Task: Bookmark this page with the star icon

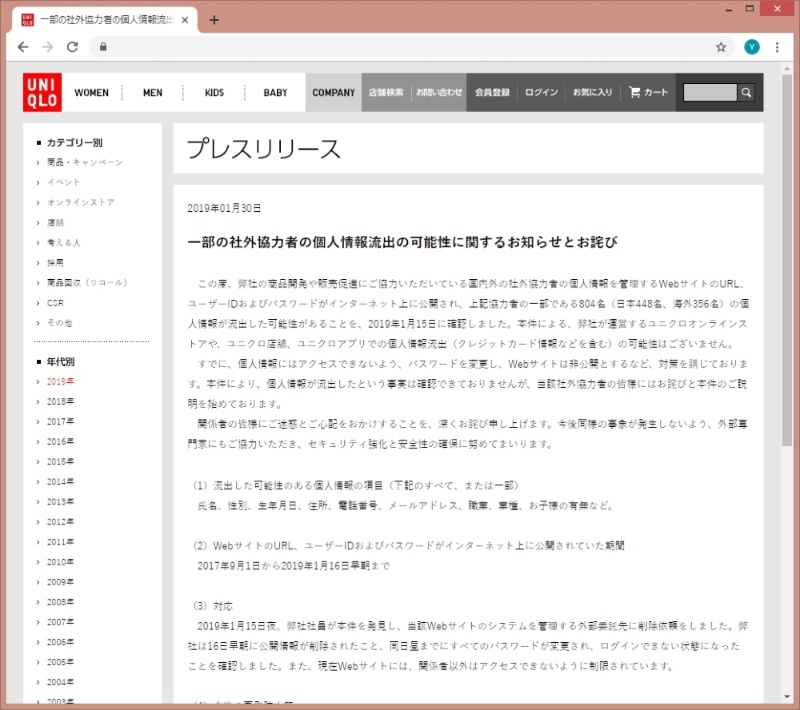Action: click(721, 47)
